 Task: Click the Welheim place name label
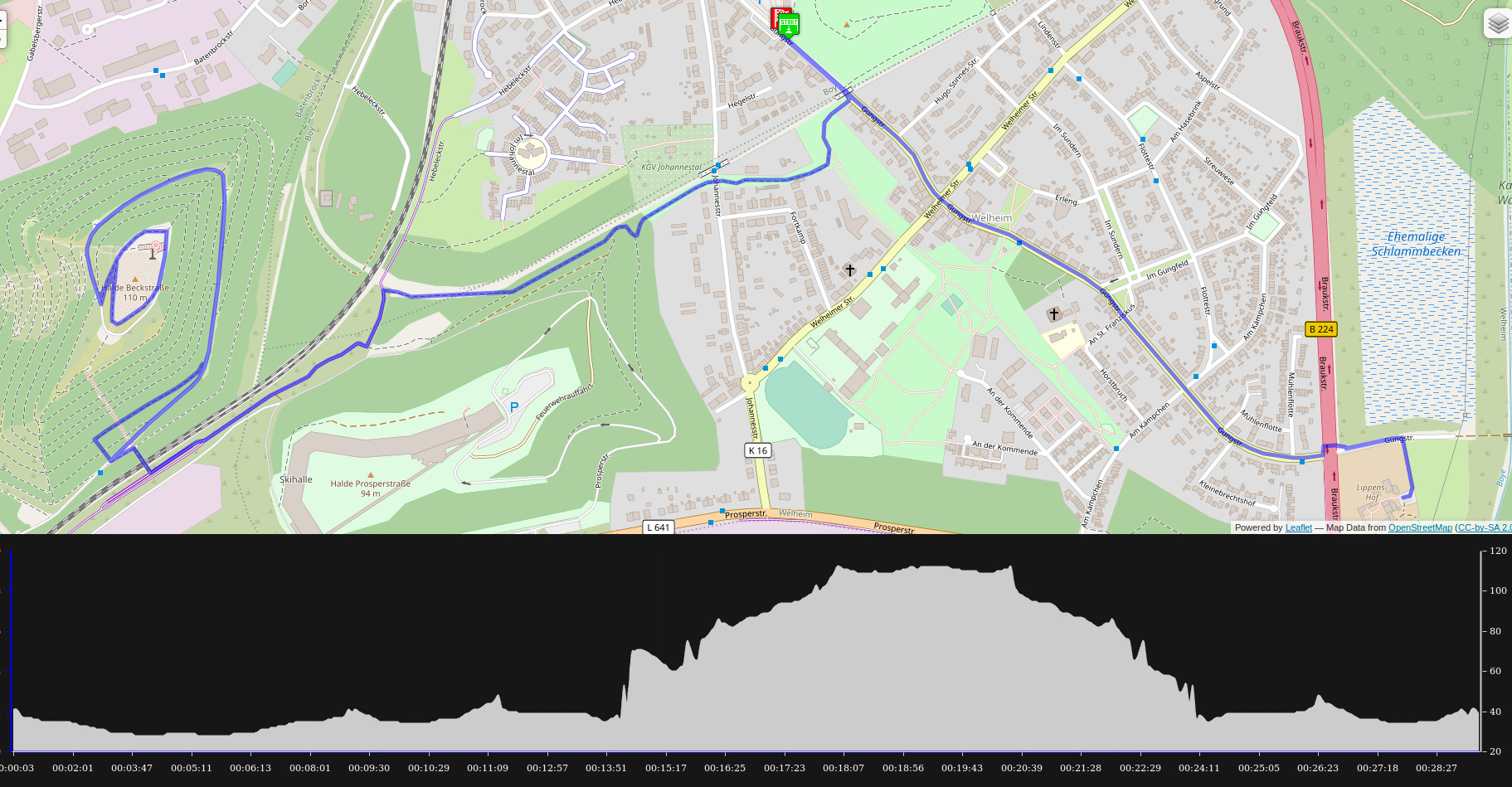(x=992, y=218)
